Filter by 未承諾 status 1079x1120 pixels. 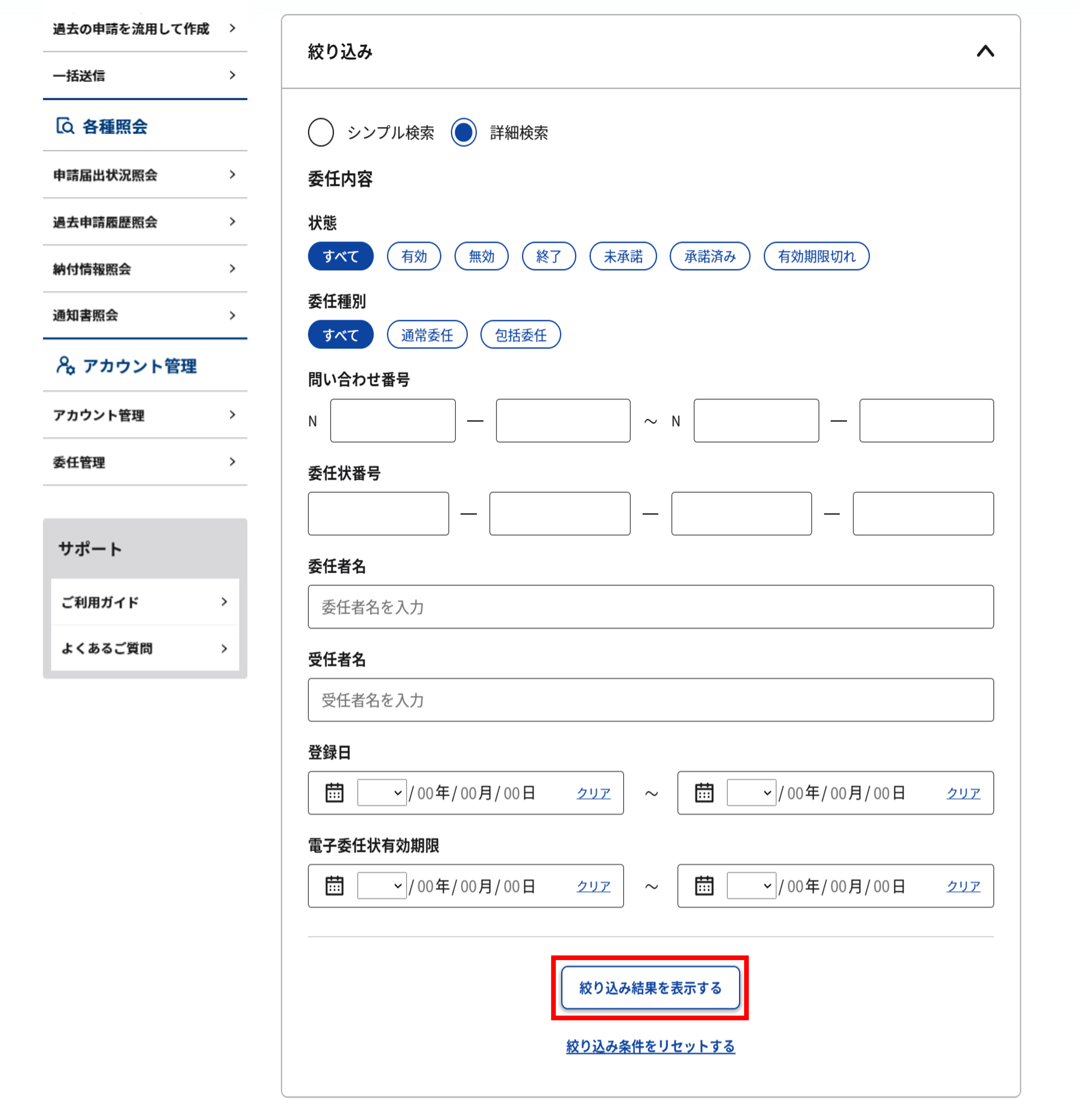click(623, 256)
